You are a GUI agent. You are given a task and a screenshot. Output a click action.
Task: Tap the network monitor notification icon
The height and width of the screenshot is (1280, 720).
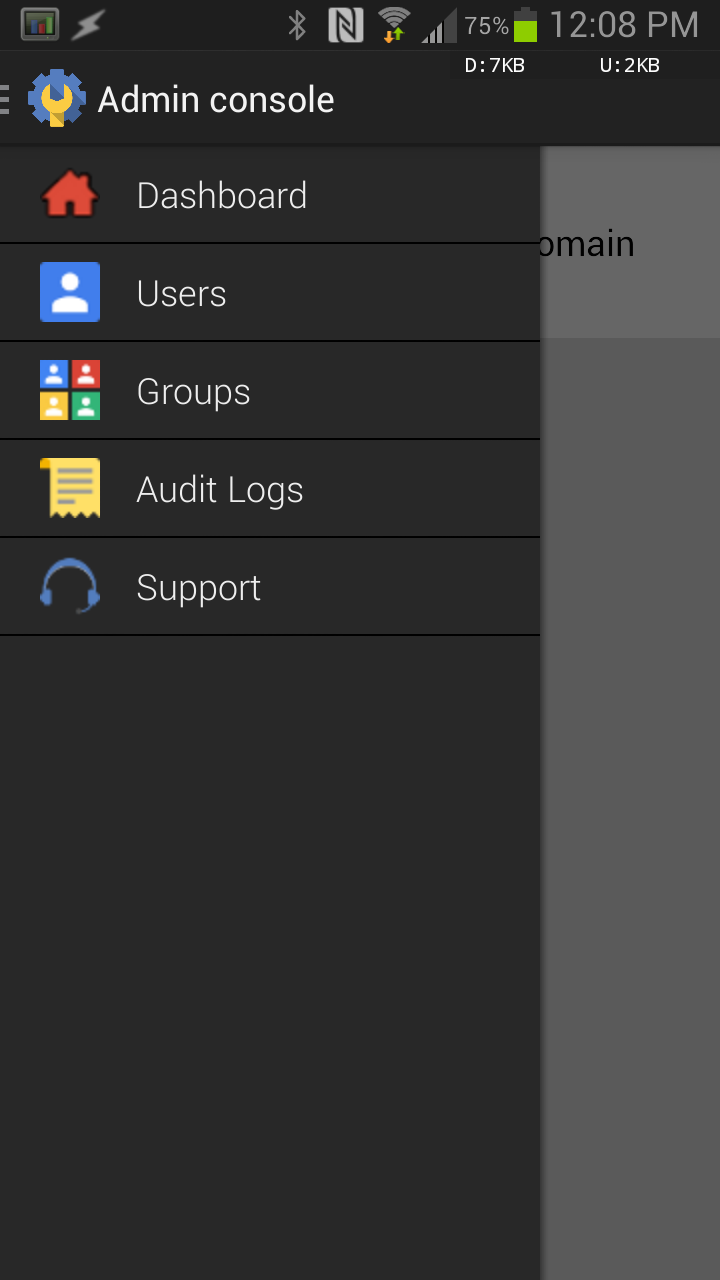tap(40, 25)
